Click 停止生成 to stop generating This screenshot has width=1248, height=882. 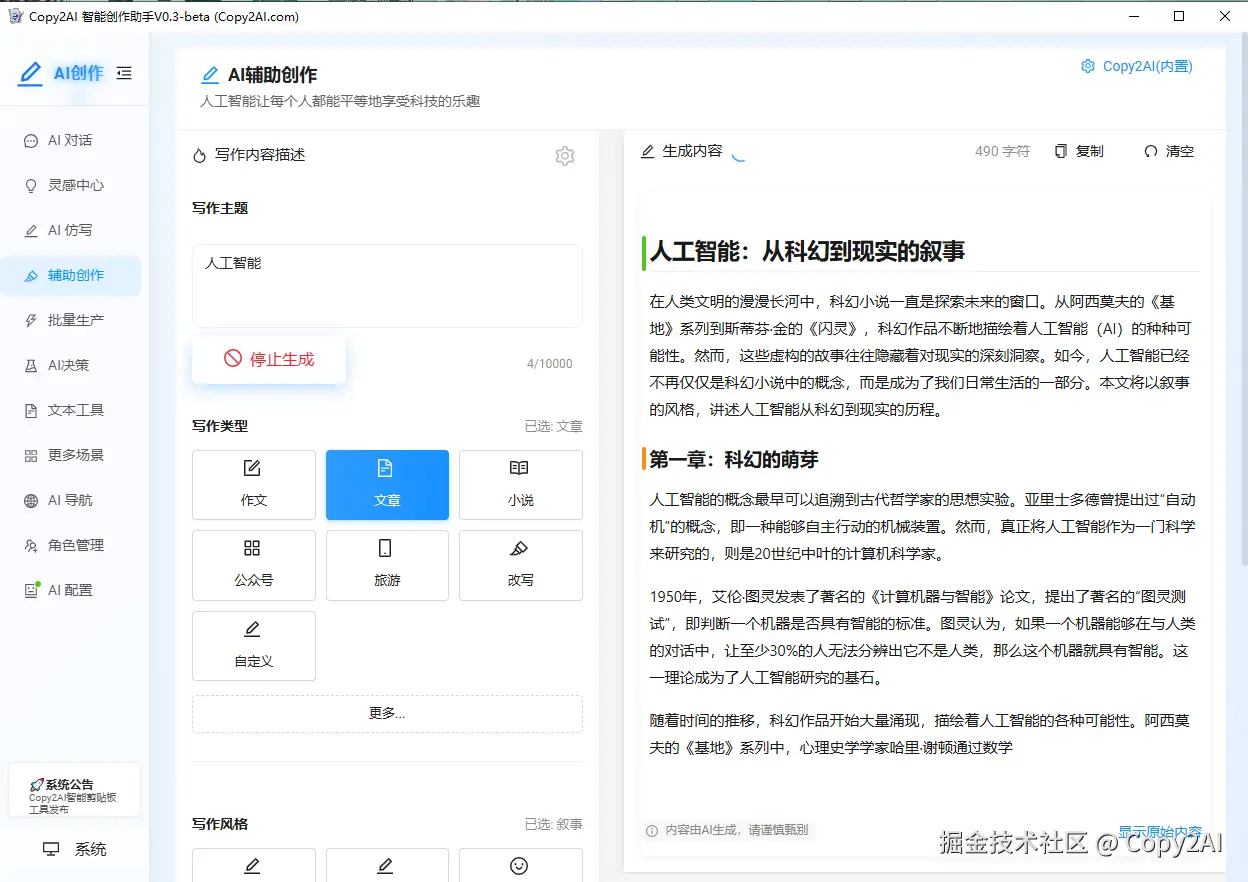pyautogui.click(x=269, y=359)
